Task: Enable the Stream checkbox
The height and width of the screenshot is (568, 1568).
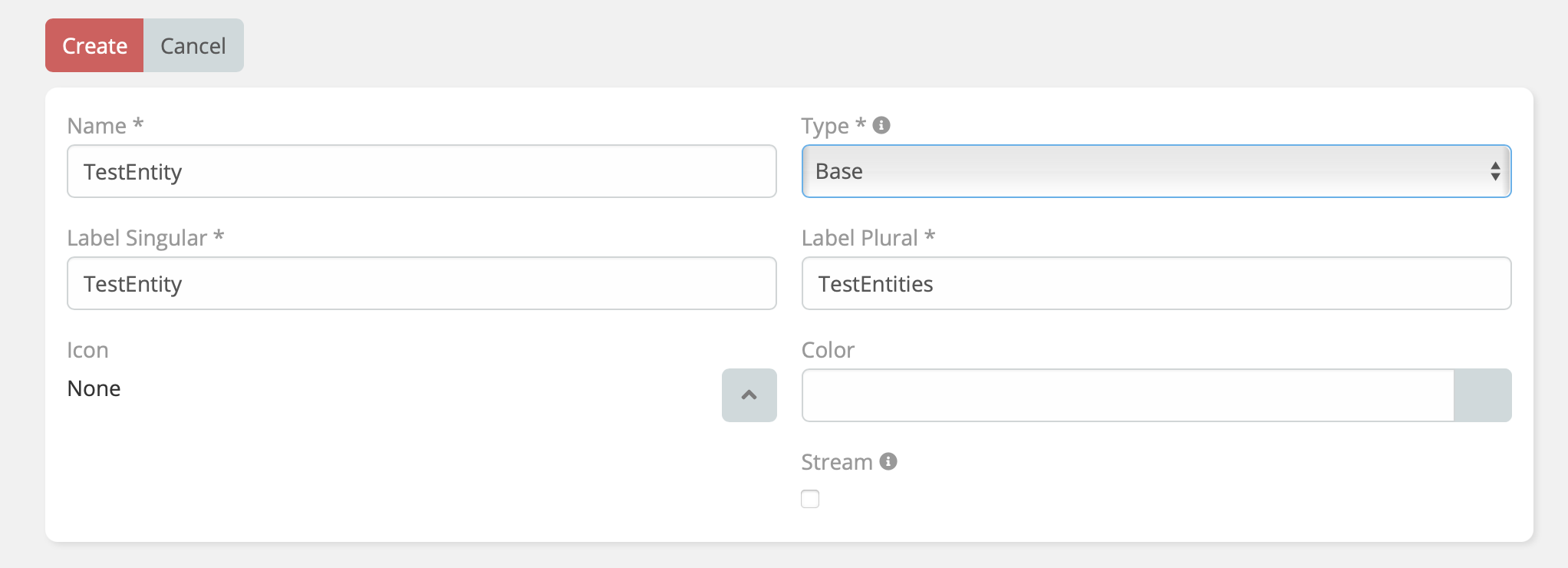Action: click(810, 499)
